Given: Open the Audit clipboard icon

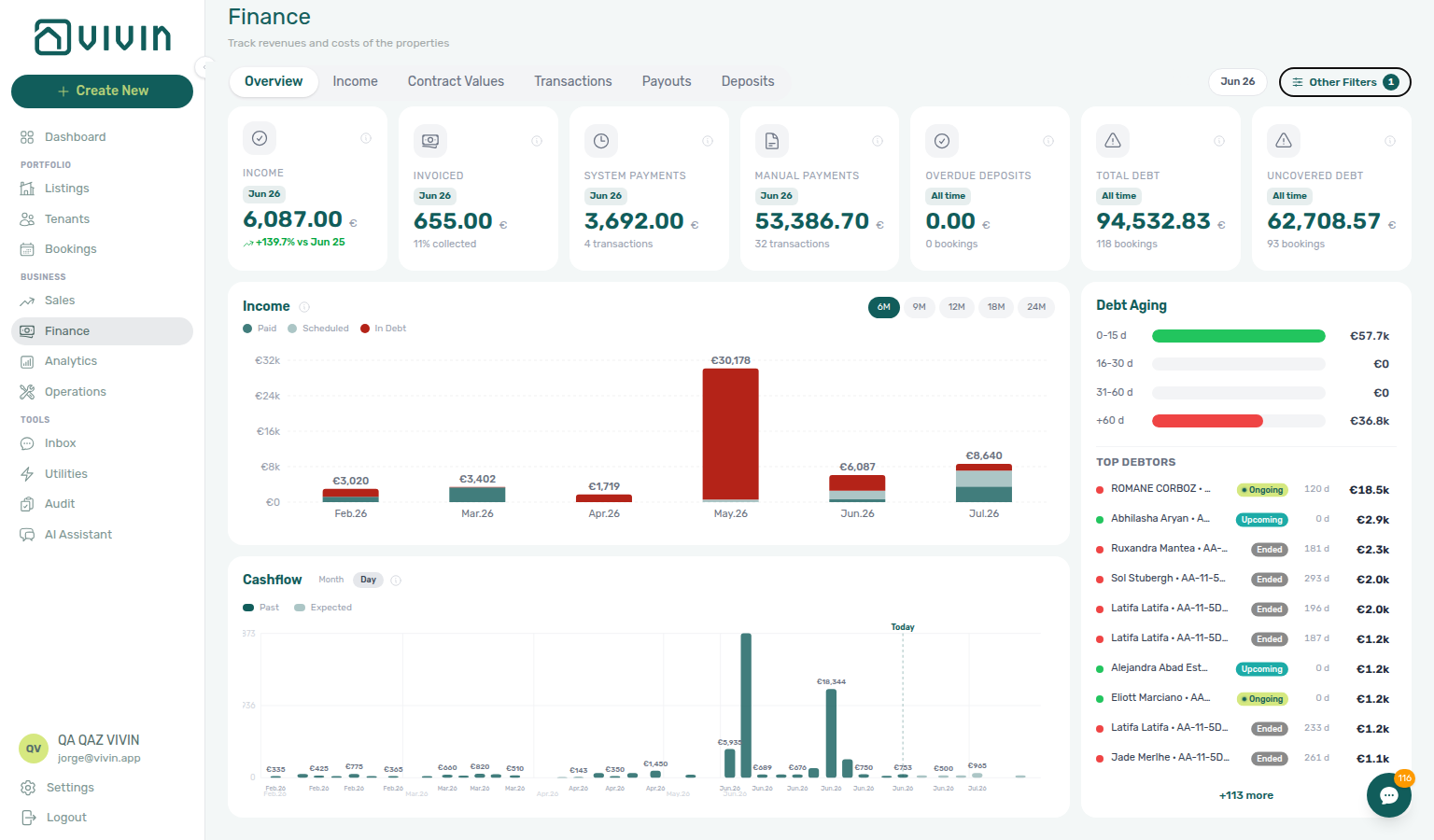Looking at the screenshot, I should coord(27,504).
